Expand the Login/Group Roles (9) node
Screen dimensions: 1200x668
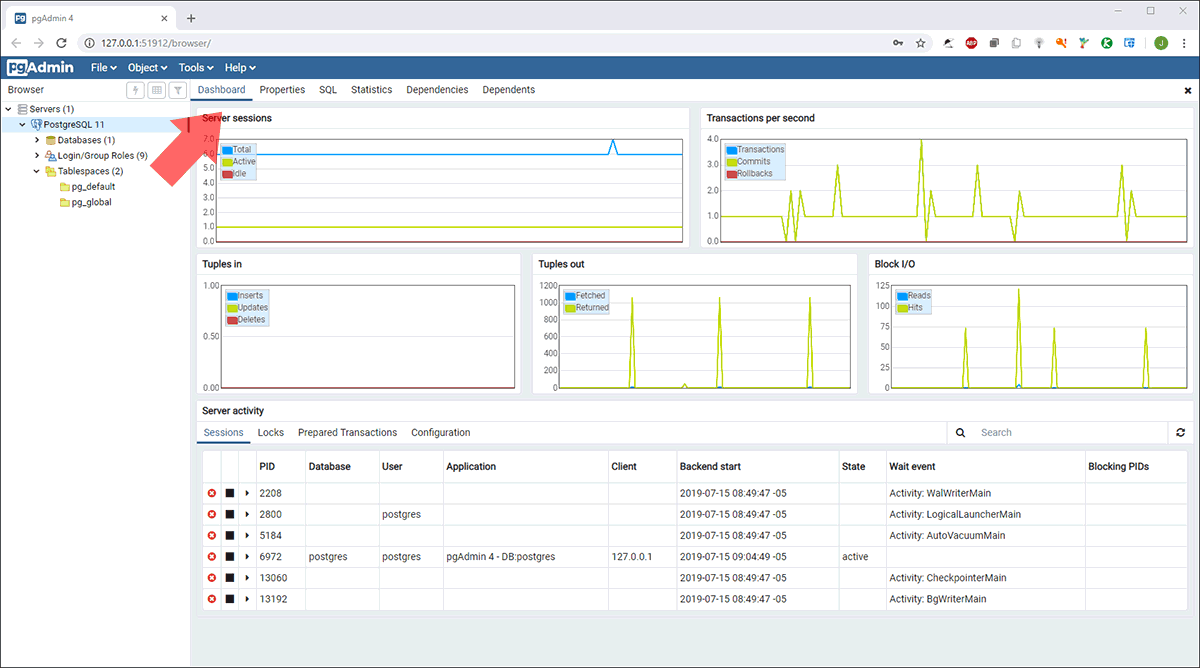37,156
